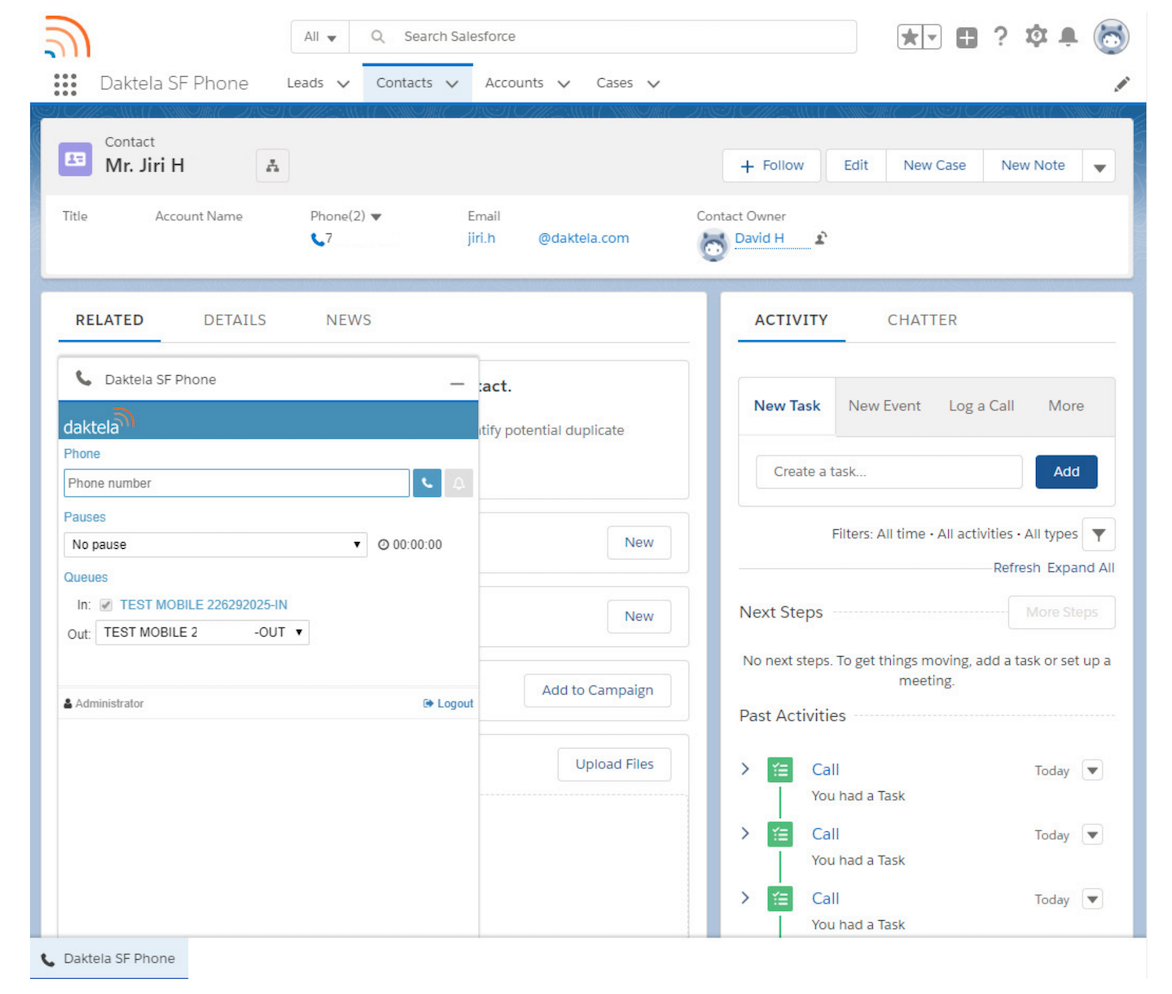Open the No pause dropdown

click(x=216, y=545)
